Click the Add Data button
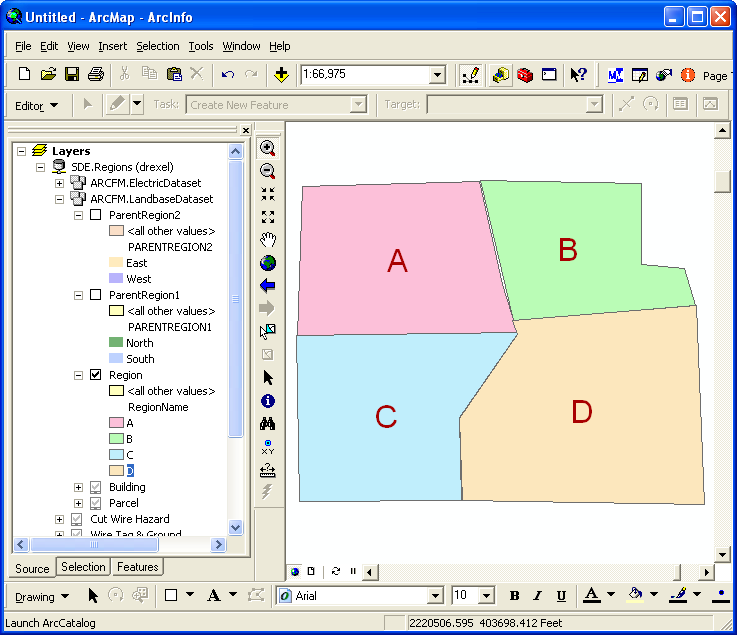The width and height of the screenshot is (737, 635). coord(282,74)
